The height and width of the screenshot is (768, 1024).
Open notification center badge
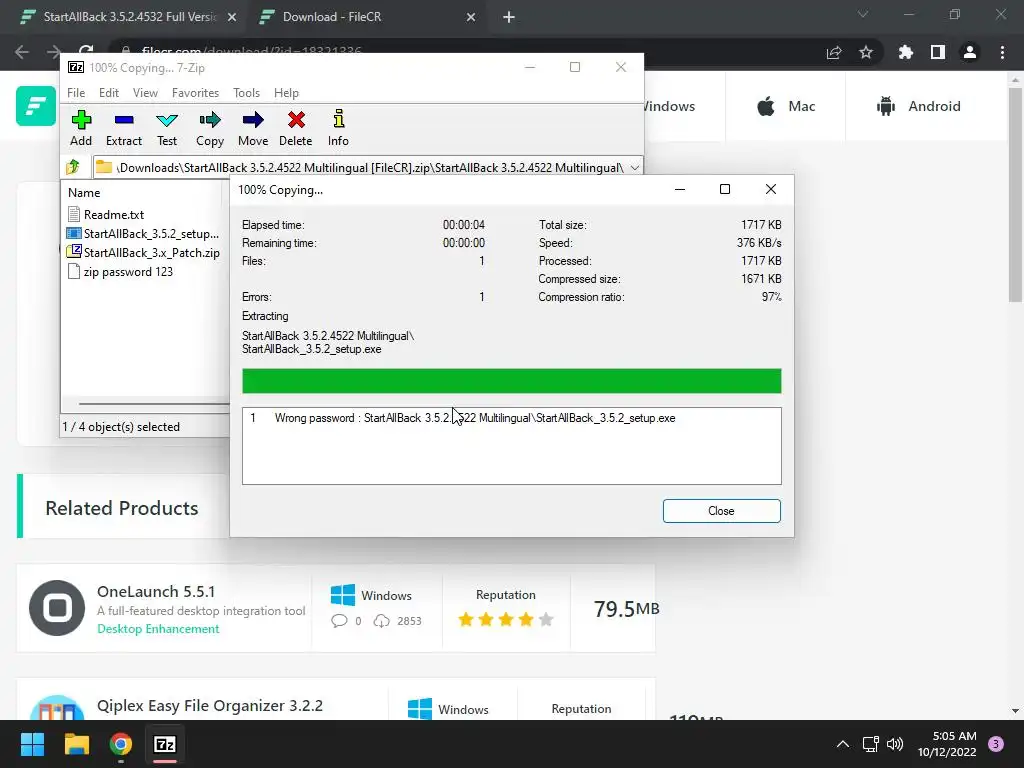coord(996,744)
